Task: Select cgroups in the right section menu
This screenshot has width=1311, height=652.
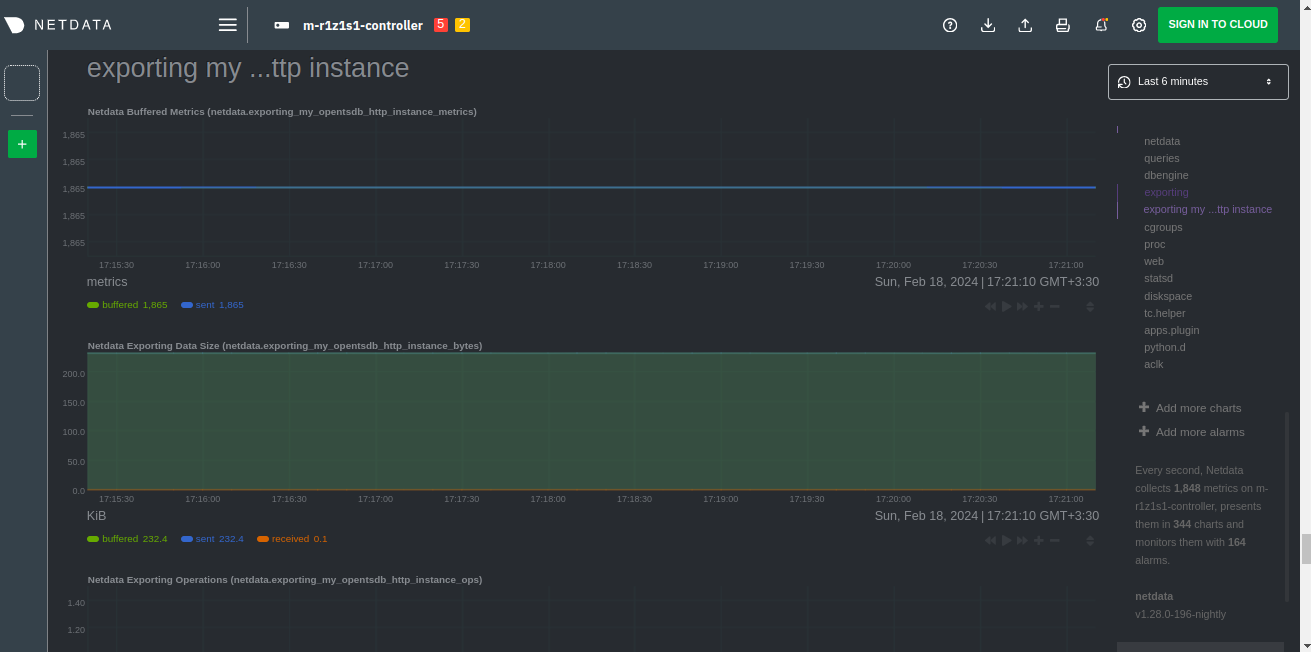Action: [1162, 227]
